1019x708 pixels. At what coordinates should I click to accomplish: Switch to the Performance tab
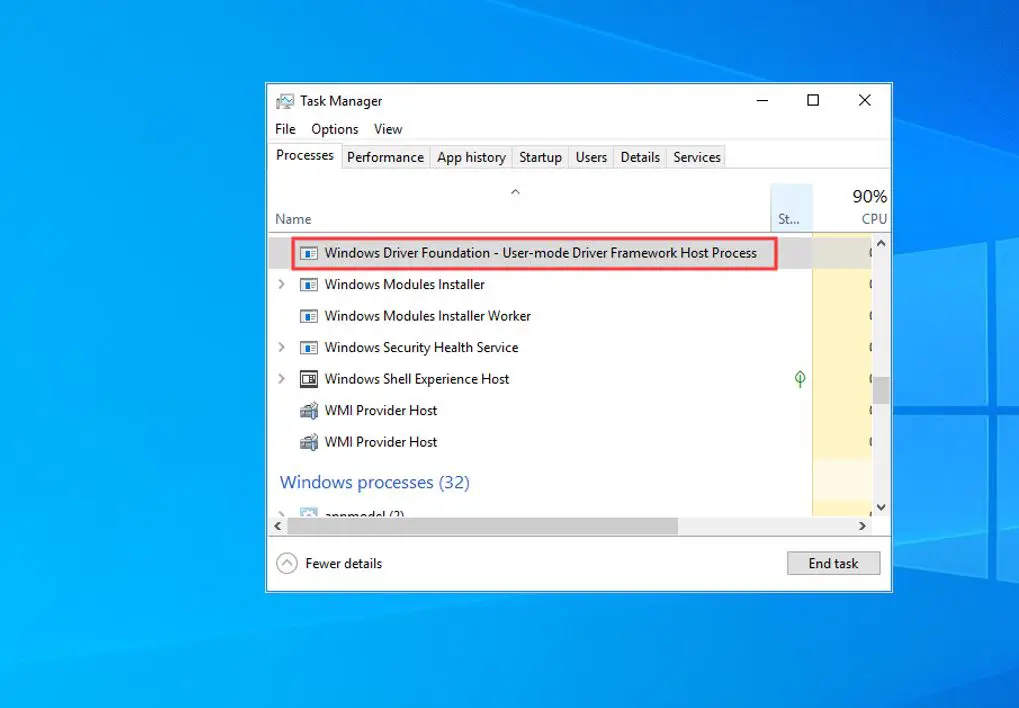[x=385, y=157]
